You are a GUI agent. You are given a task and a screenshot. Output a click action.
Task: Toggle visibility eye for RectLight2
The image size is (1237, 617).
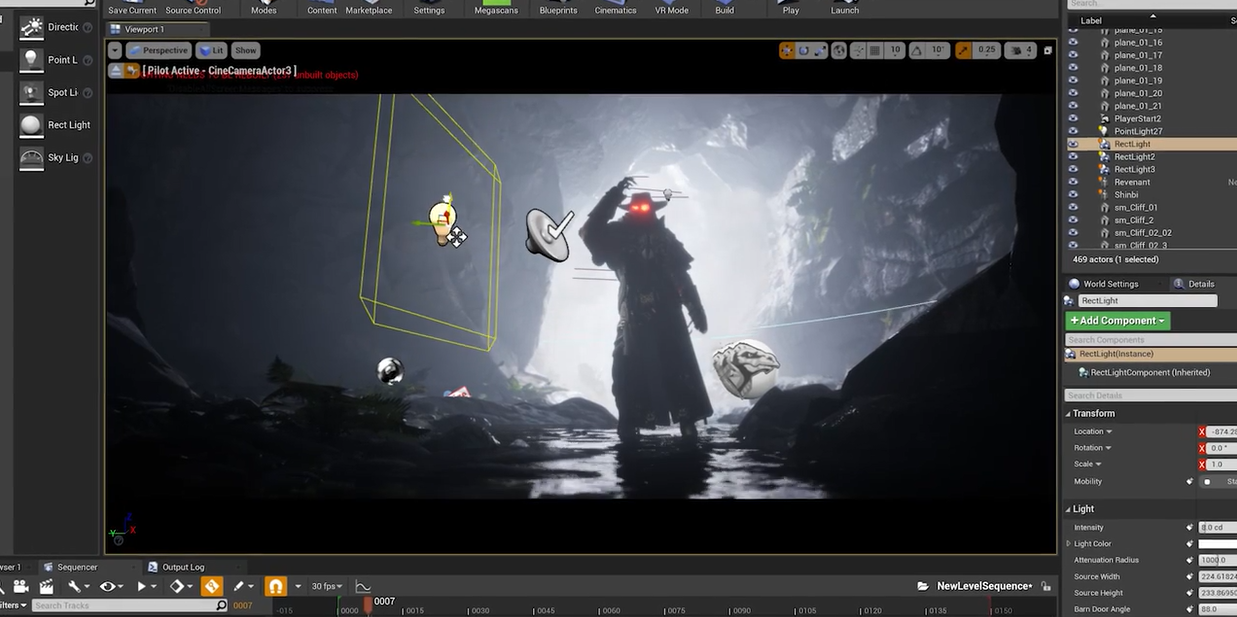pyautogui.click(x=1073, y=157)
